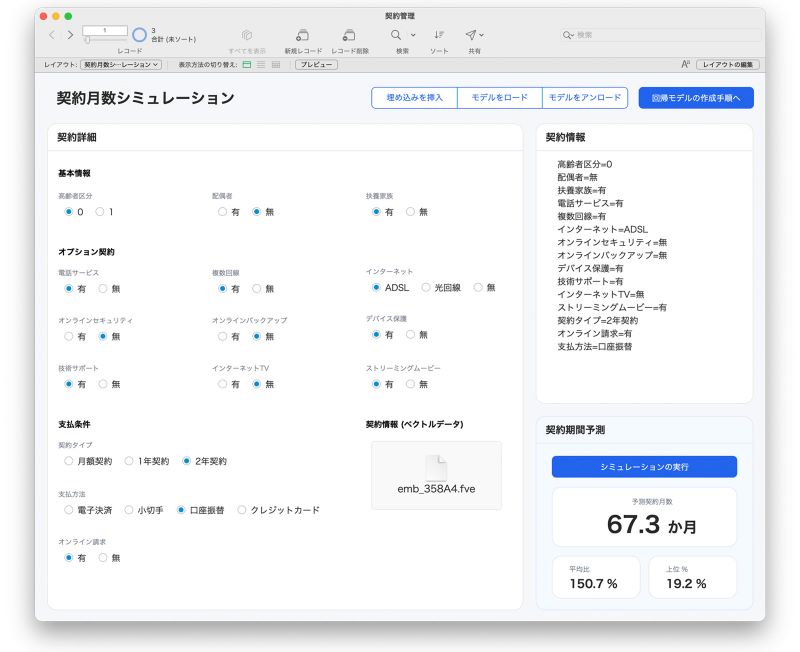This screenshot has height=652, width=800.
Task: Click the 新規レコード icon
Action: click(x=303, y=35)
